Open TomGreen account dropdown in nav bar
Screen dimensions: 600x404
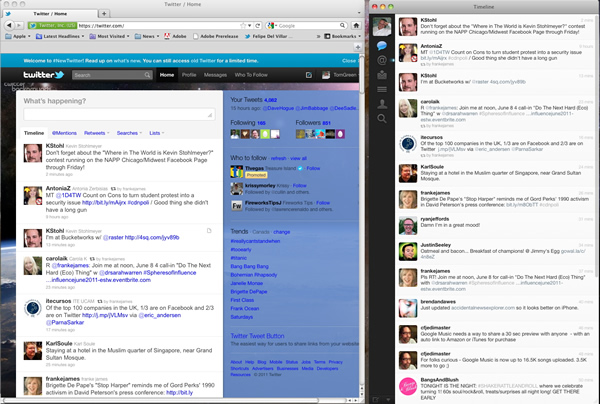(x=340, y=75)
